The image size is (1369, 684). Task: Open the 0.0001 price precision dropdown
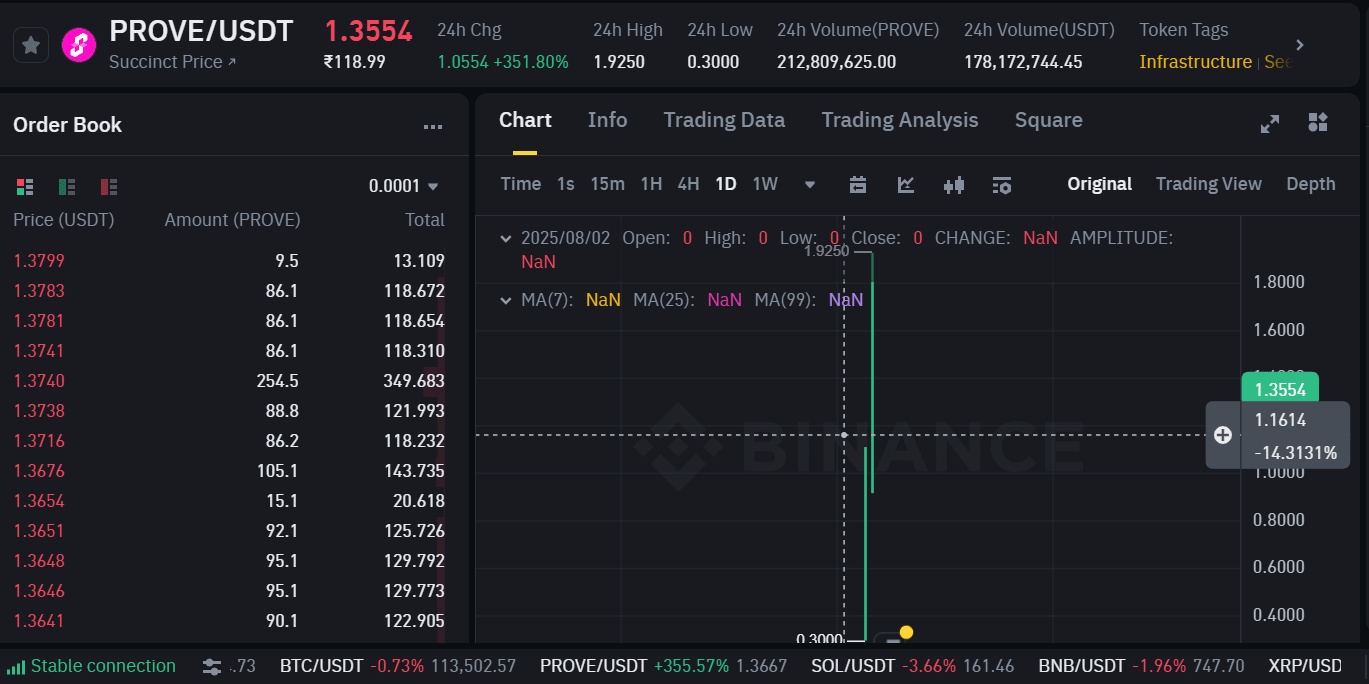(x=405, y=186)
